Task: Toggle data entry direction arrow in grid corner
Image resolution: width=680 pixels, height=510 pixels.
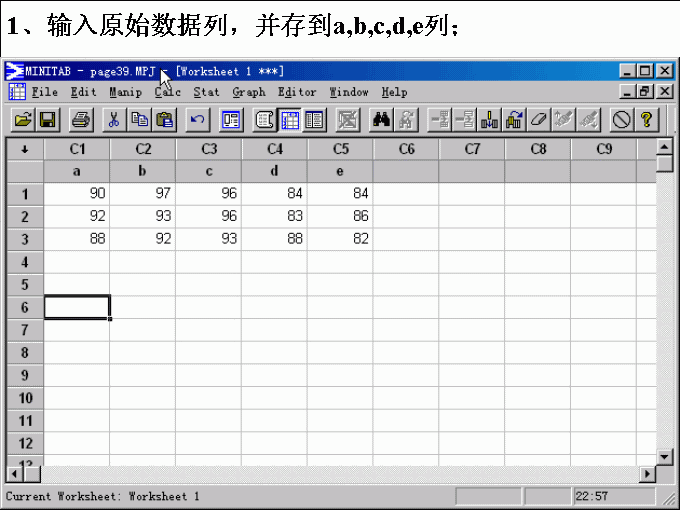Action: coord(24,149)
